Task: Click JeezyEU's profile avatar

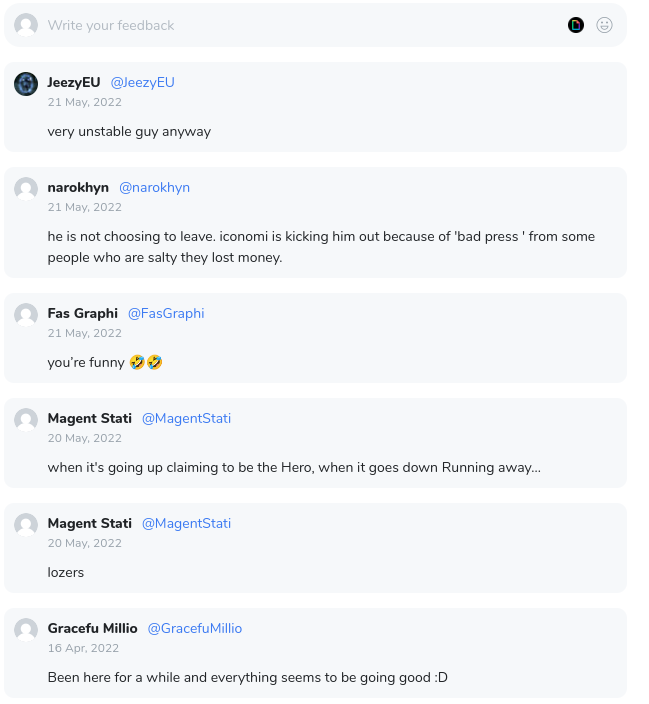Action: click(26, 84)
